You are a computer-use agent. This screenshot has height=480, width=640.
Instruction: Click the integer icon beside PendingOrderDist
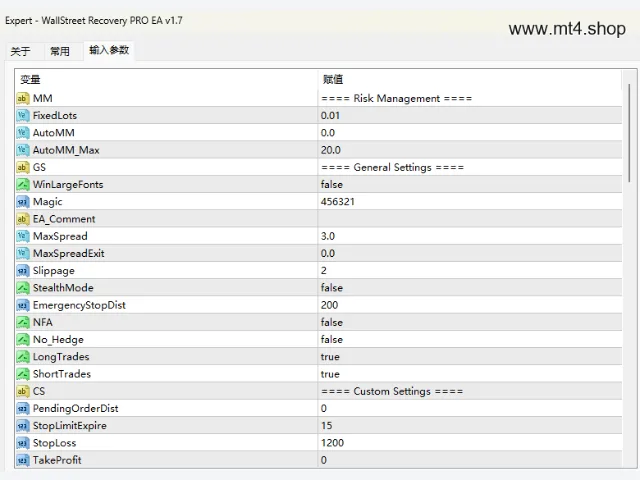(23, 409)
